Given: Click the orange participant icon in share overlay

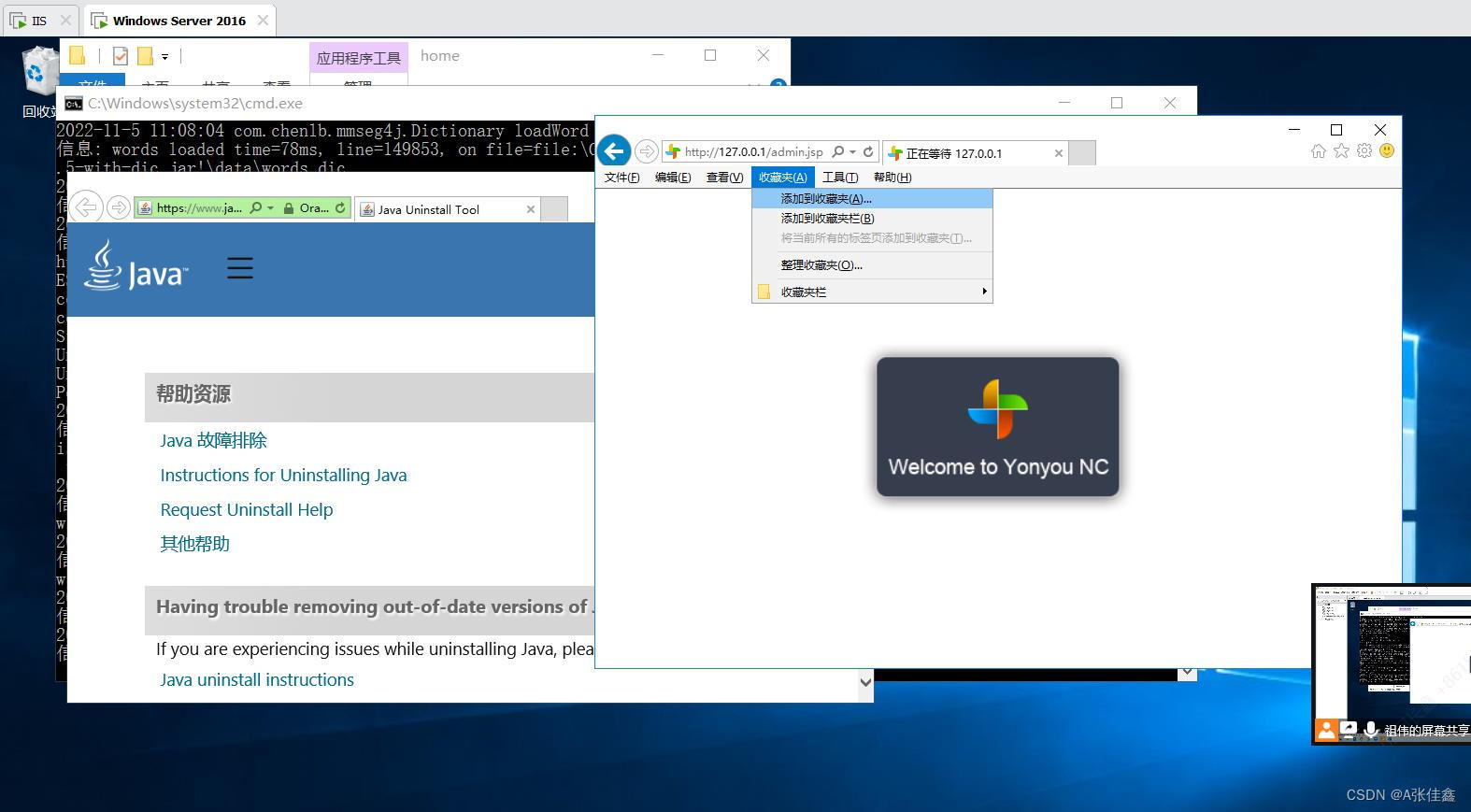Looking at the screenshot, I should click(x=1326, y=730).
